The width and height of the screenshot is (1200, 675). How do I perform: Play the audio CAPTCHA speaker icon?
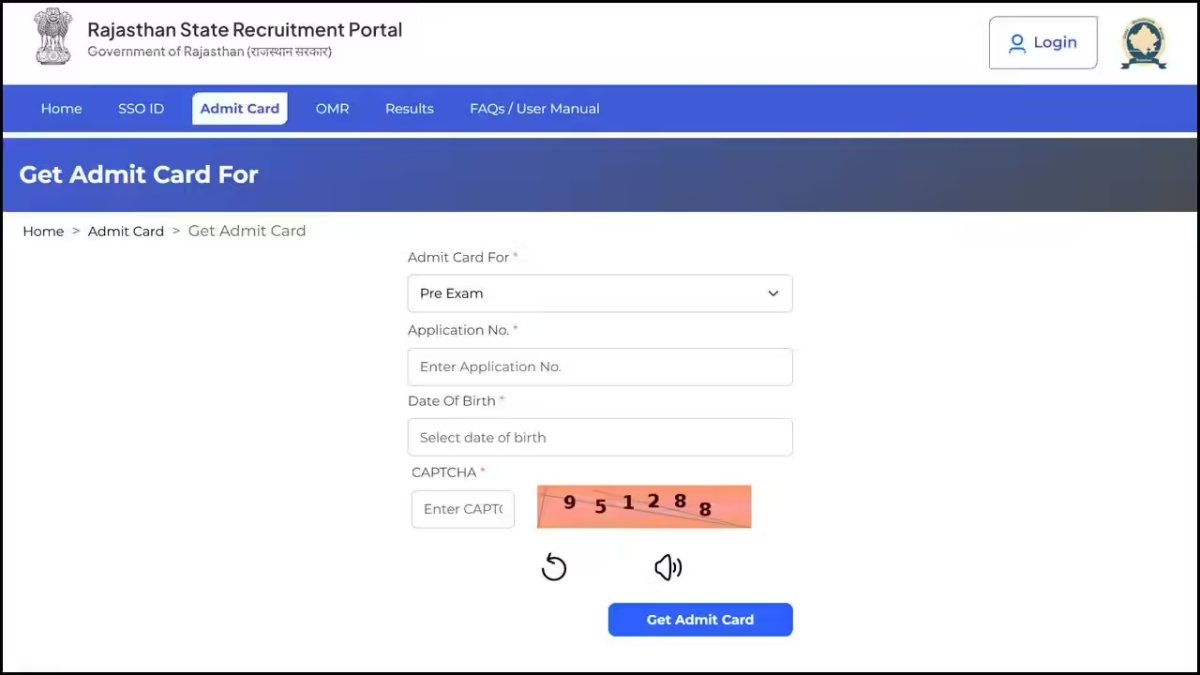668,567
